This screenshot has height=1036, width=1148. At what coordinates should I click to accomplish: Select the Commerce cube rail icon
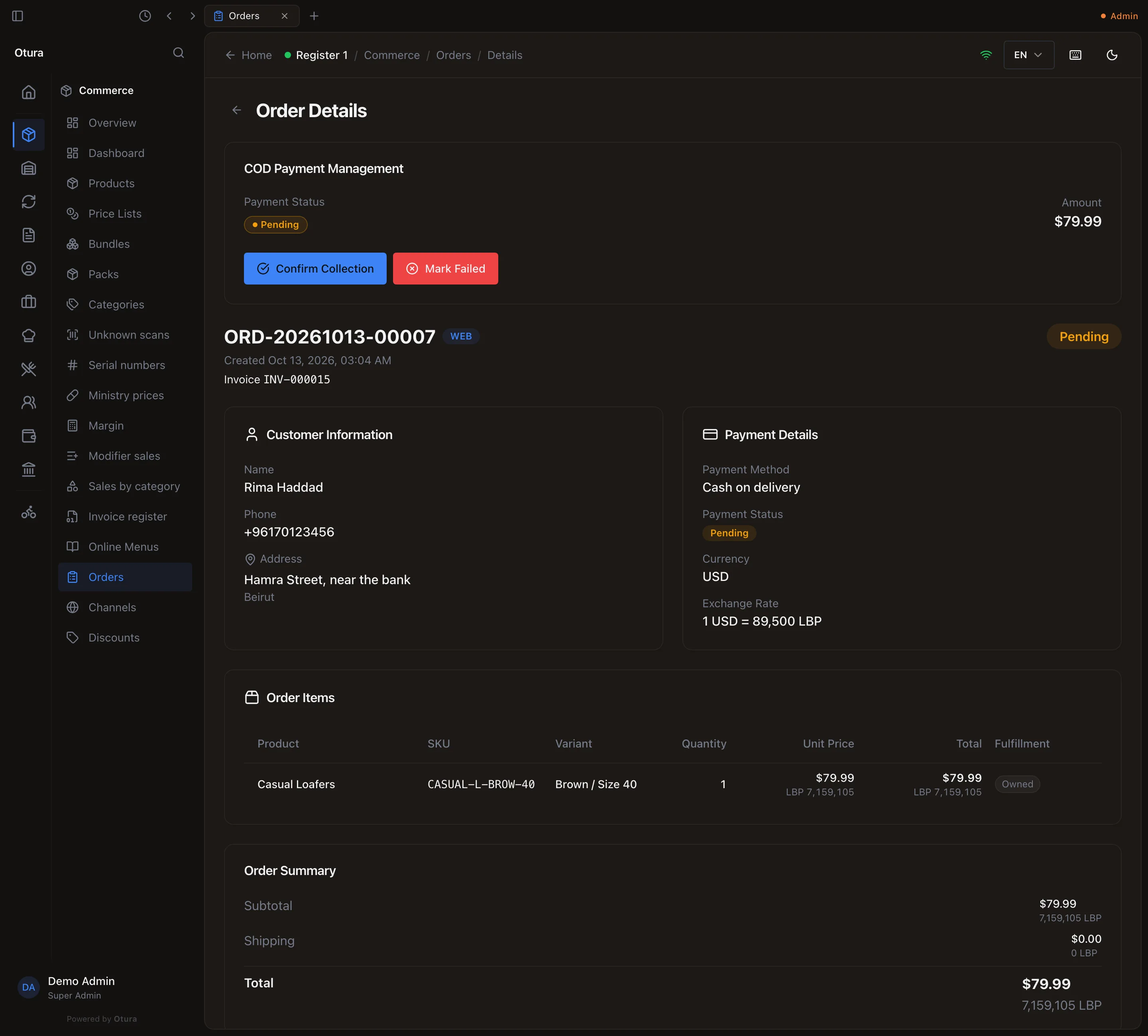[28, 134]
